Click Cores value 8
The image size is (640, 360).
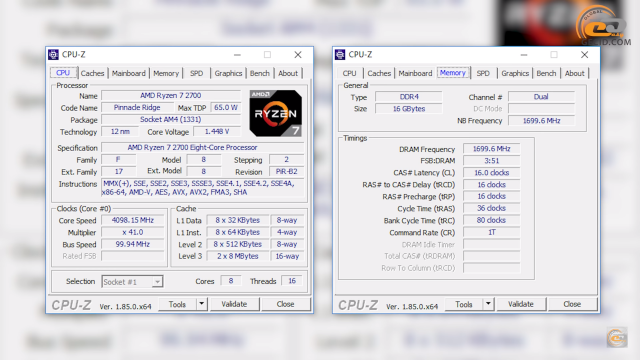231,281
